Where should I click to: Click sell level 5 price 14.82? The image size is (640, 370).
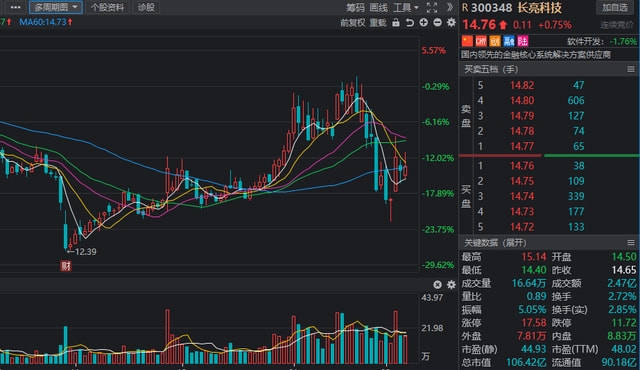[522, 85]
